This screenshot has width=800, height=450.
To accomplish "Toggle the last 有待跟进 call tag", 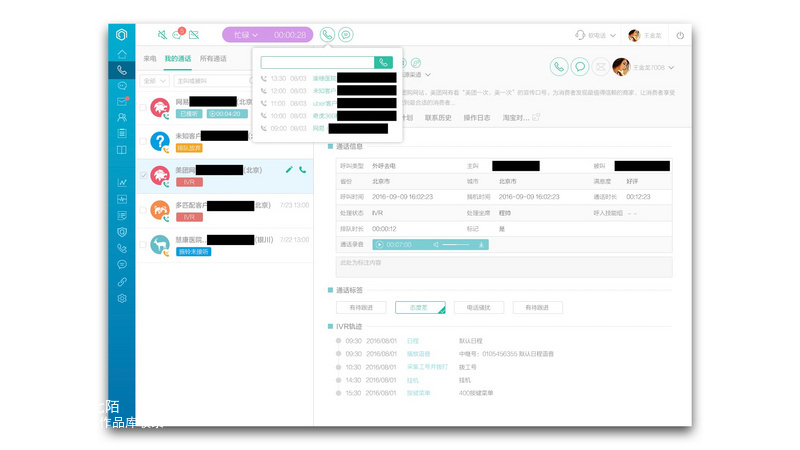I will tap(537, 308).
